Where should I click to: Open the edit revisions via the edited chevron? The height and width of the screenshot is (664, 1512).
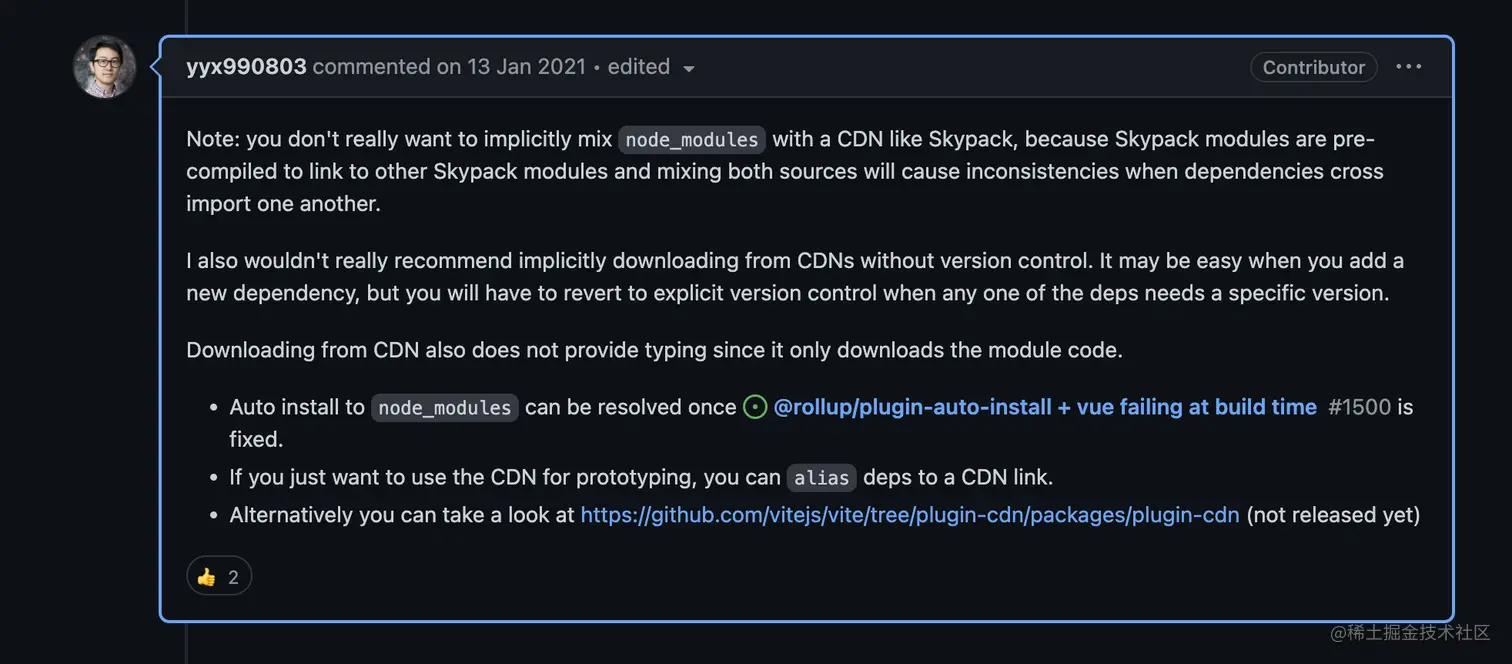coord(688,68)
